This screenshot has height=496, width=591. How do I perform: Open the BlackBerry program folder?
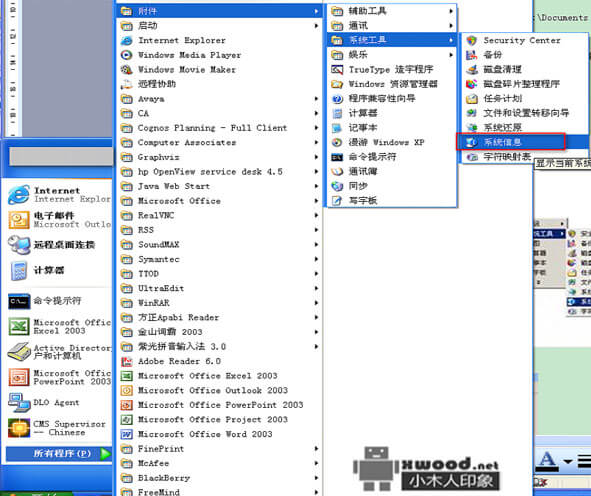(x=219, y=478)
